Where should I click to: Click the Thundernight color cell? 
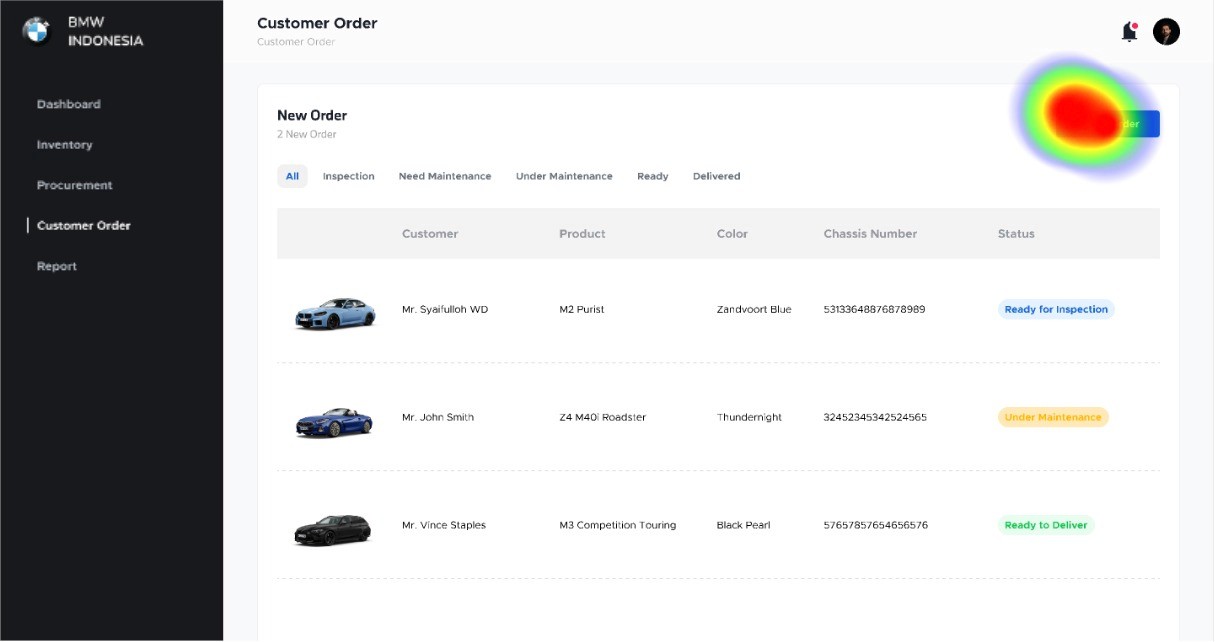click(749, 418)
